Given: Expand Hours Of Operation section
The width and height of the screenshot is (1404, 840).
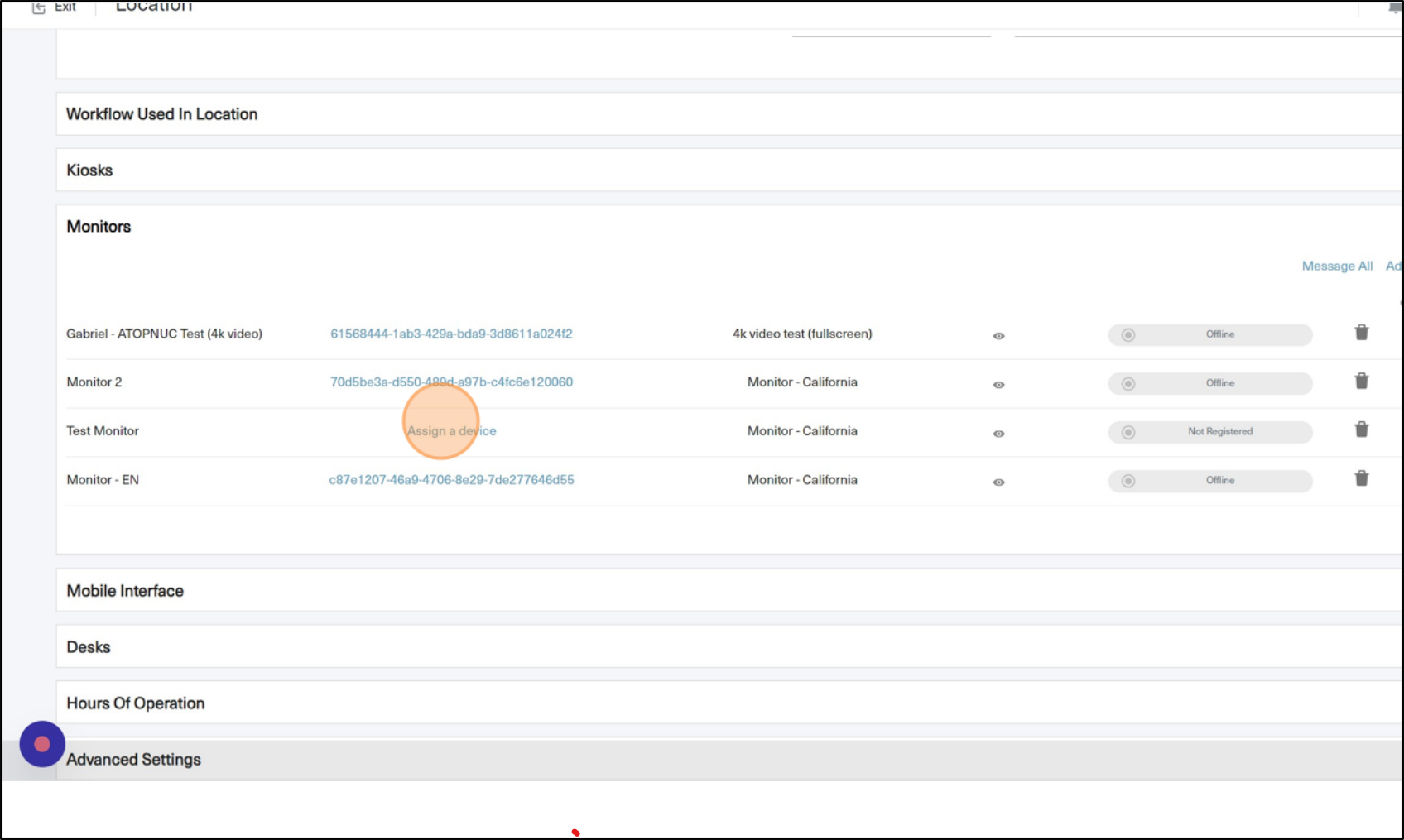Looking at the screenshot, I should [x=728, y=703].
